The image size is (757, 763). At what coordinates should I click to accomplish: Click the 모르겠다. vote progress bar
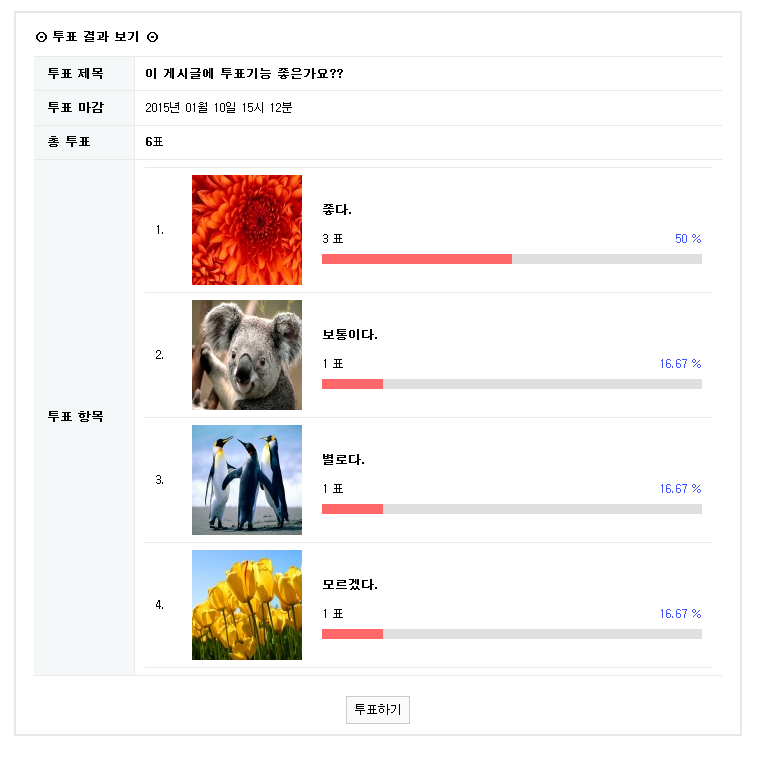pyautogui.click(x=511, y=634)
